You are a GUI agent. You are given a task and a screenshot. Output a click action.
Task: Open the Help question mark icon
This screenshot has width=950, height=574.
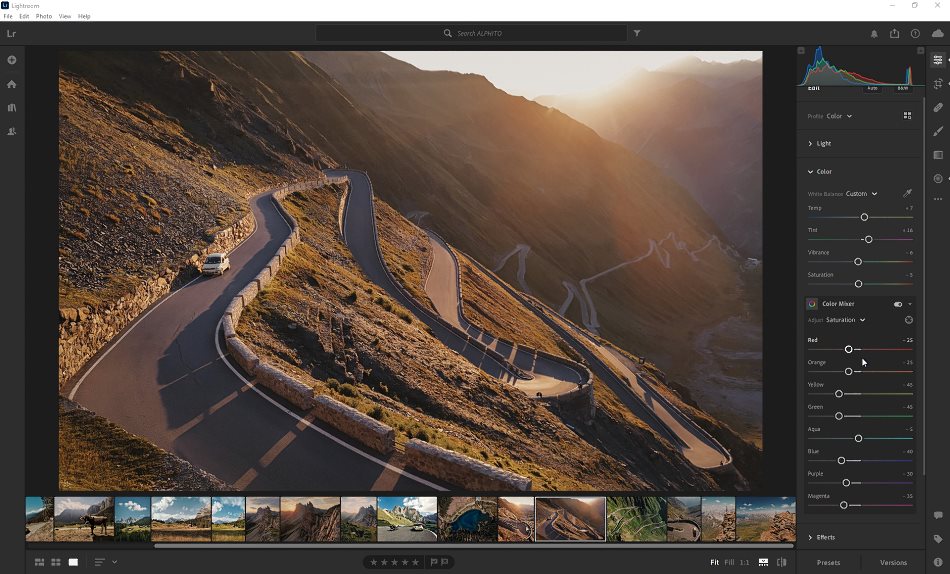pos(915,33)
